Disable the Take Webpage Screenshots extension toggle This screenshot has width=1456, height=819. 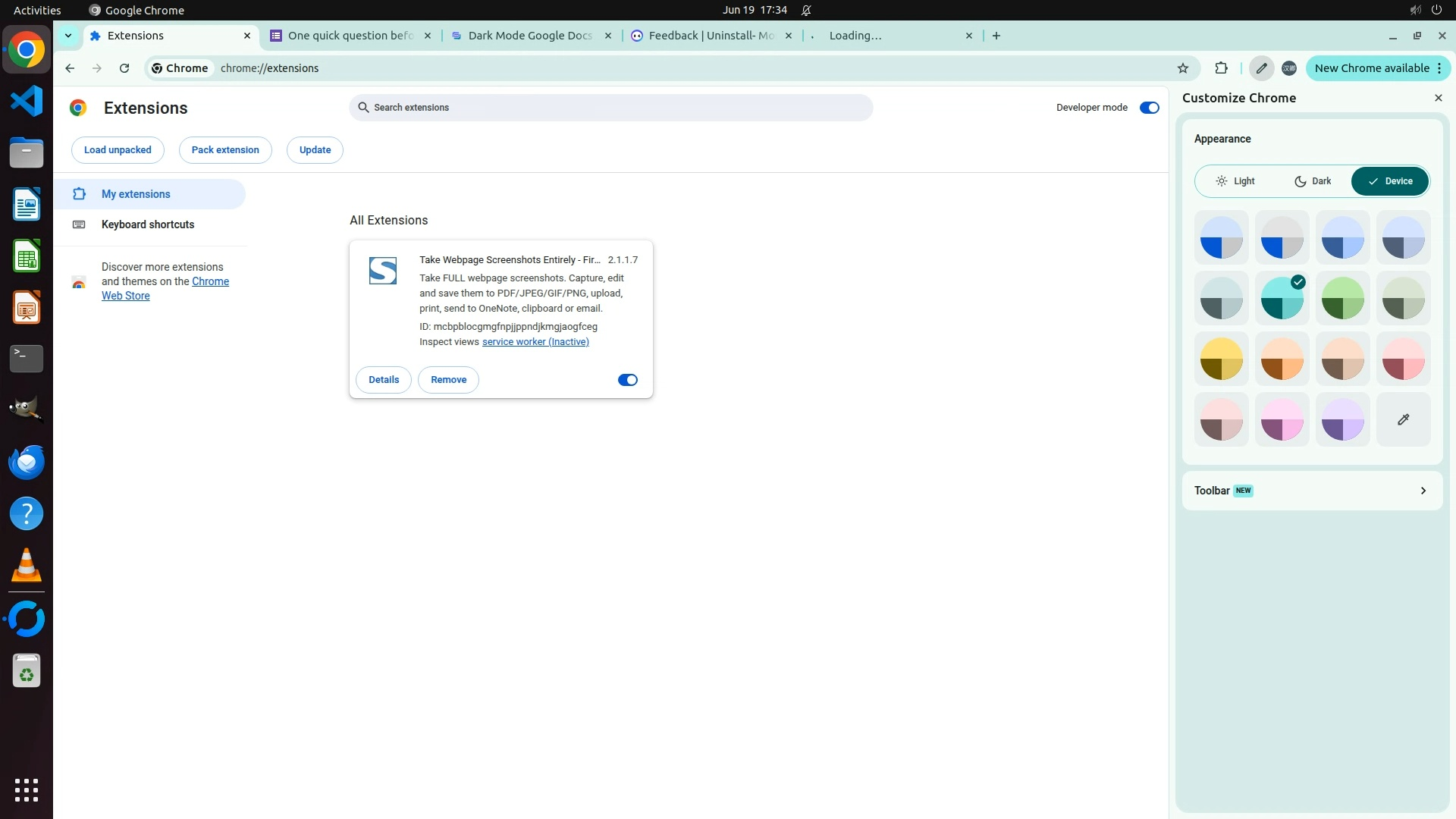[627, 380]
